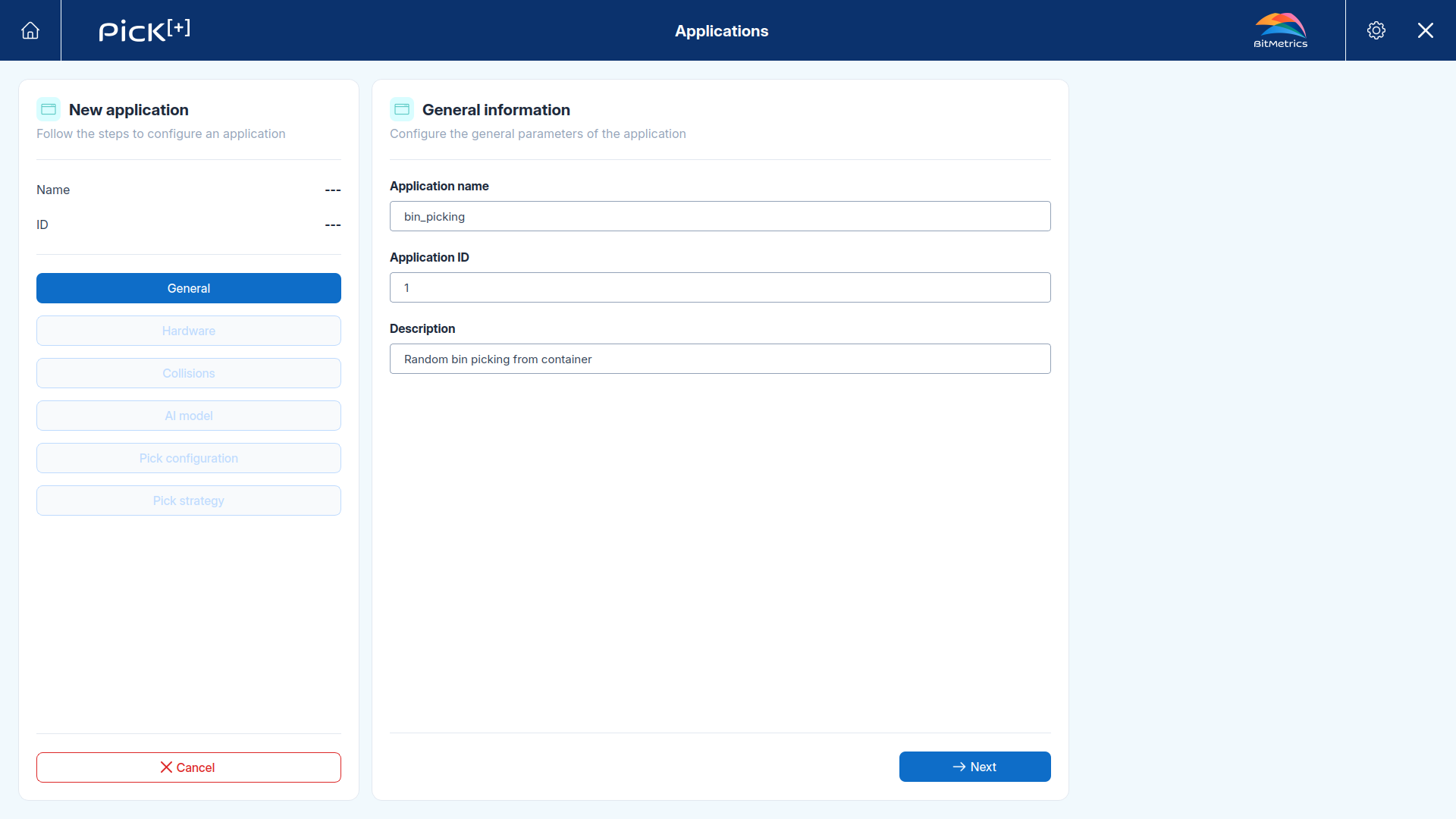Click the 'New application' heading

point(129,110)
